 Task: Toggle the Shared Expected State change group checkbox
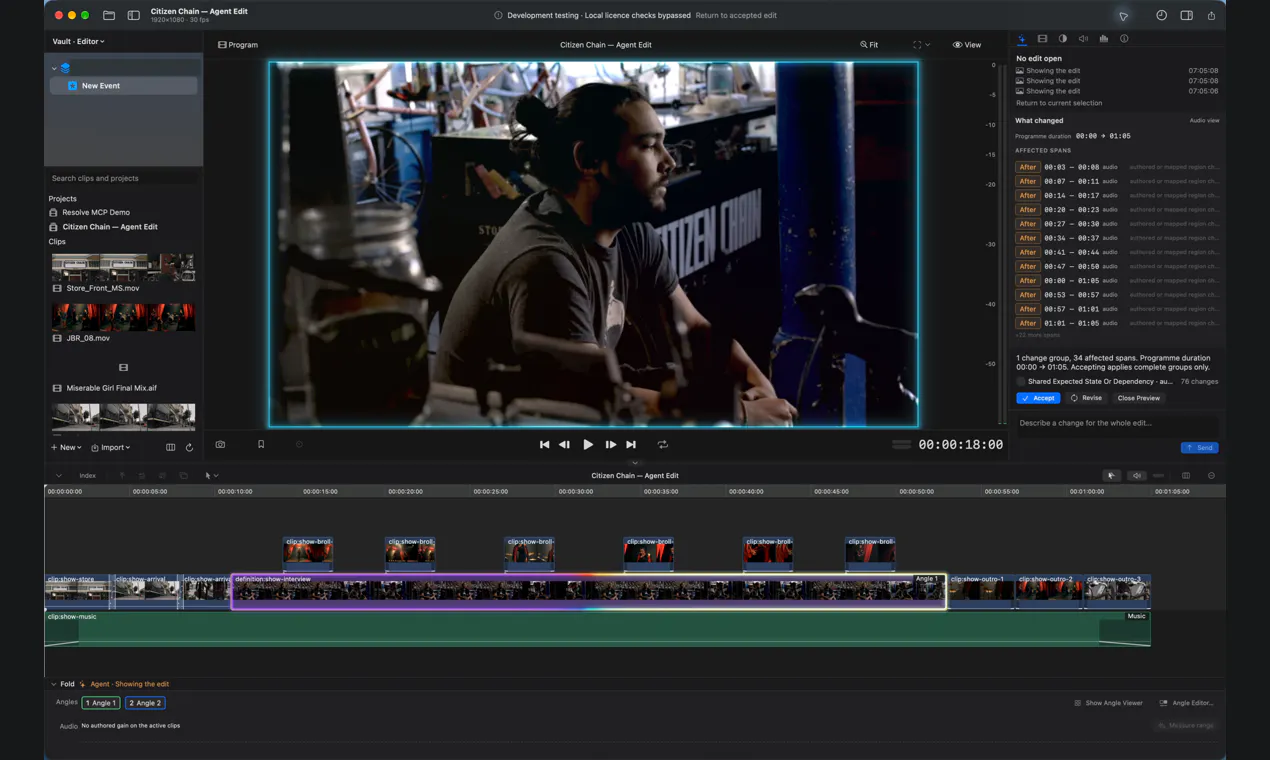tap(1021, 382)
